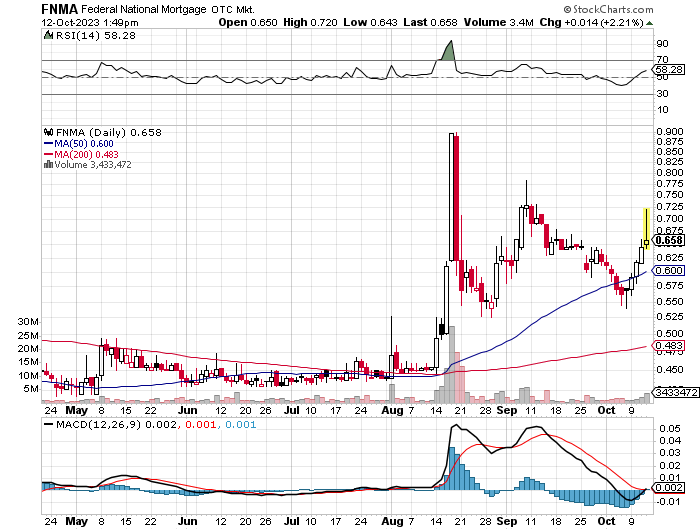Image resolution: width=700 pixels, height=530 pixels.
Task: Click the 0.550 price axis label
Action: point(670,301)
